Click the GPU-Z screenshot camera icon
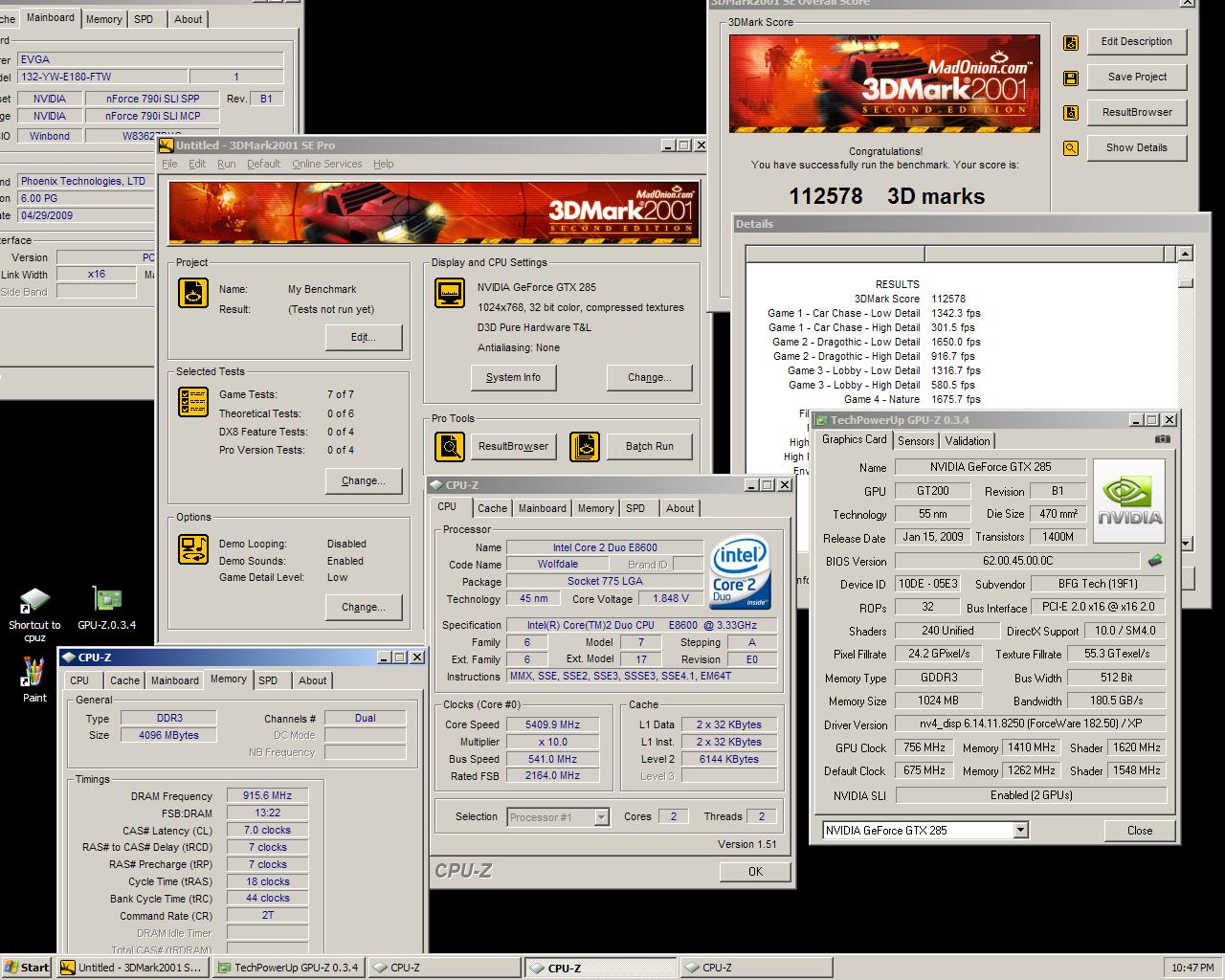 tap(1162, 439)
